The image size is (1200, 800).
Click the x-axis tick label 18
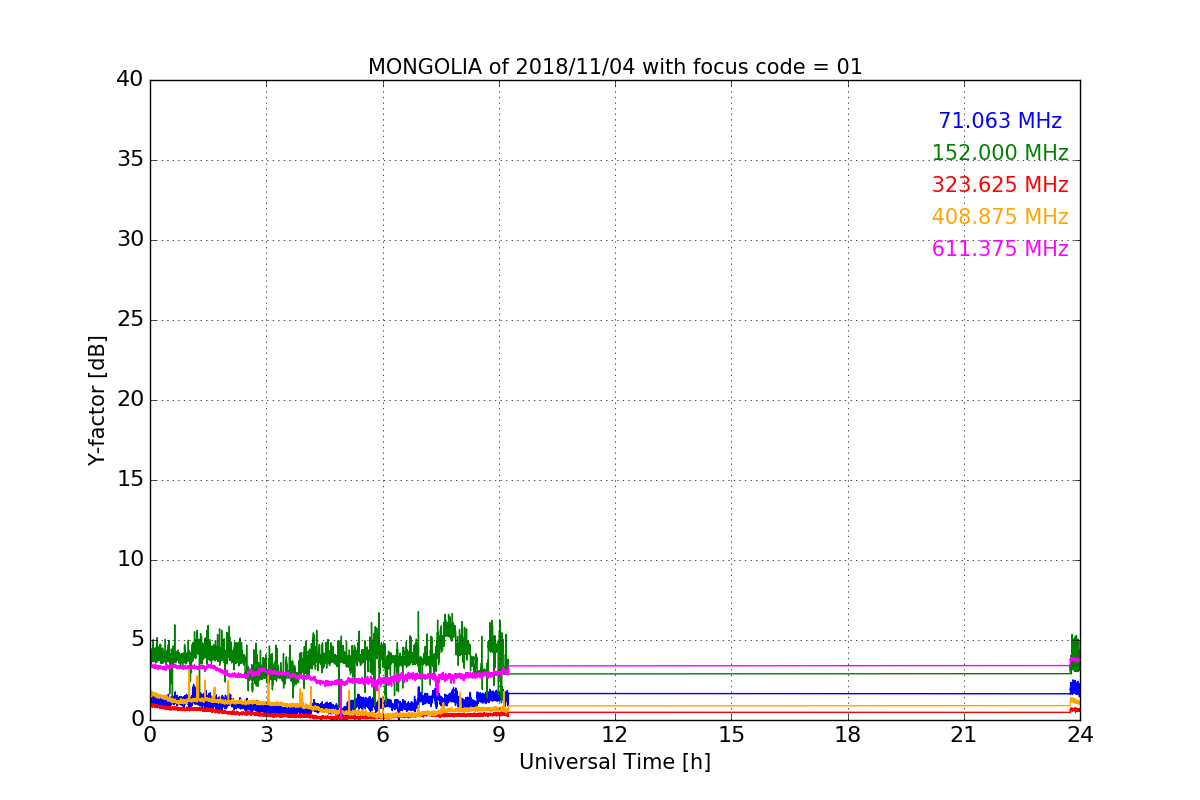(848, 734)
